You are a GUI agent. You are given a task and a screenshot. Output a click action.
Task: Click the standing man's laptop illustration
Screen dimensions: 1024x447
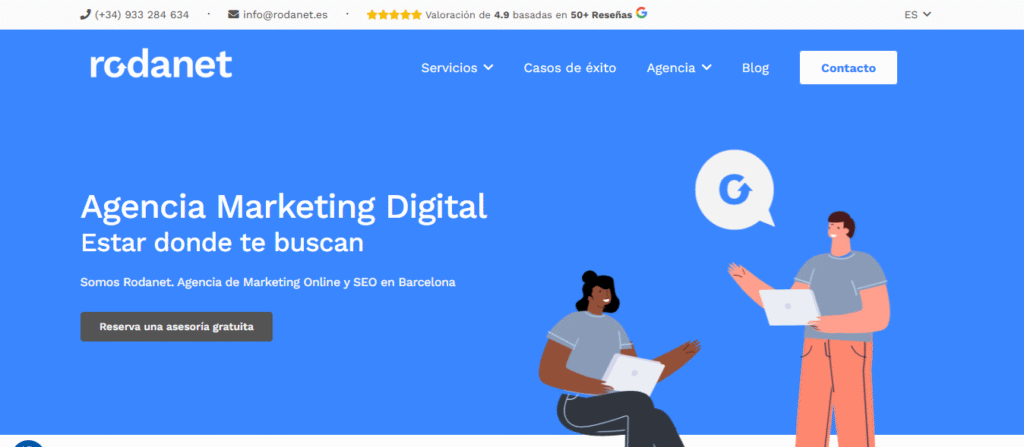789,307
